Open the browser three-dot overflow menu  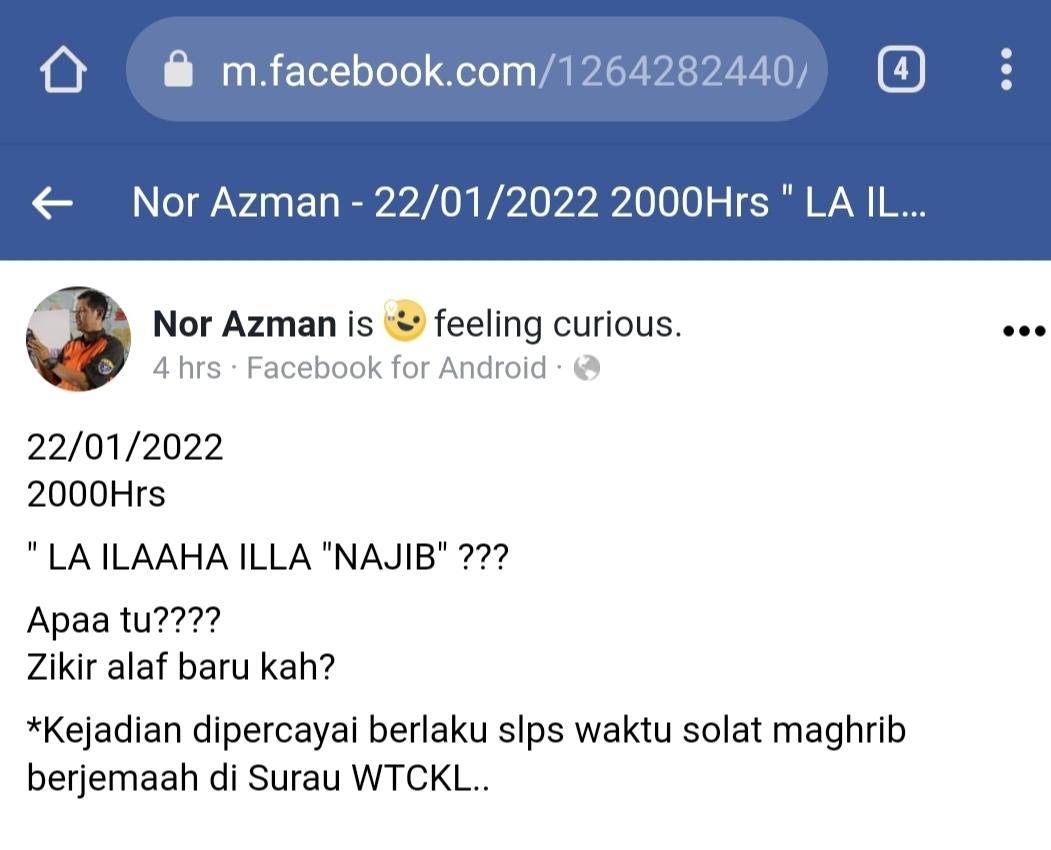tap(1005, 69)
